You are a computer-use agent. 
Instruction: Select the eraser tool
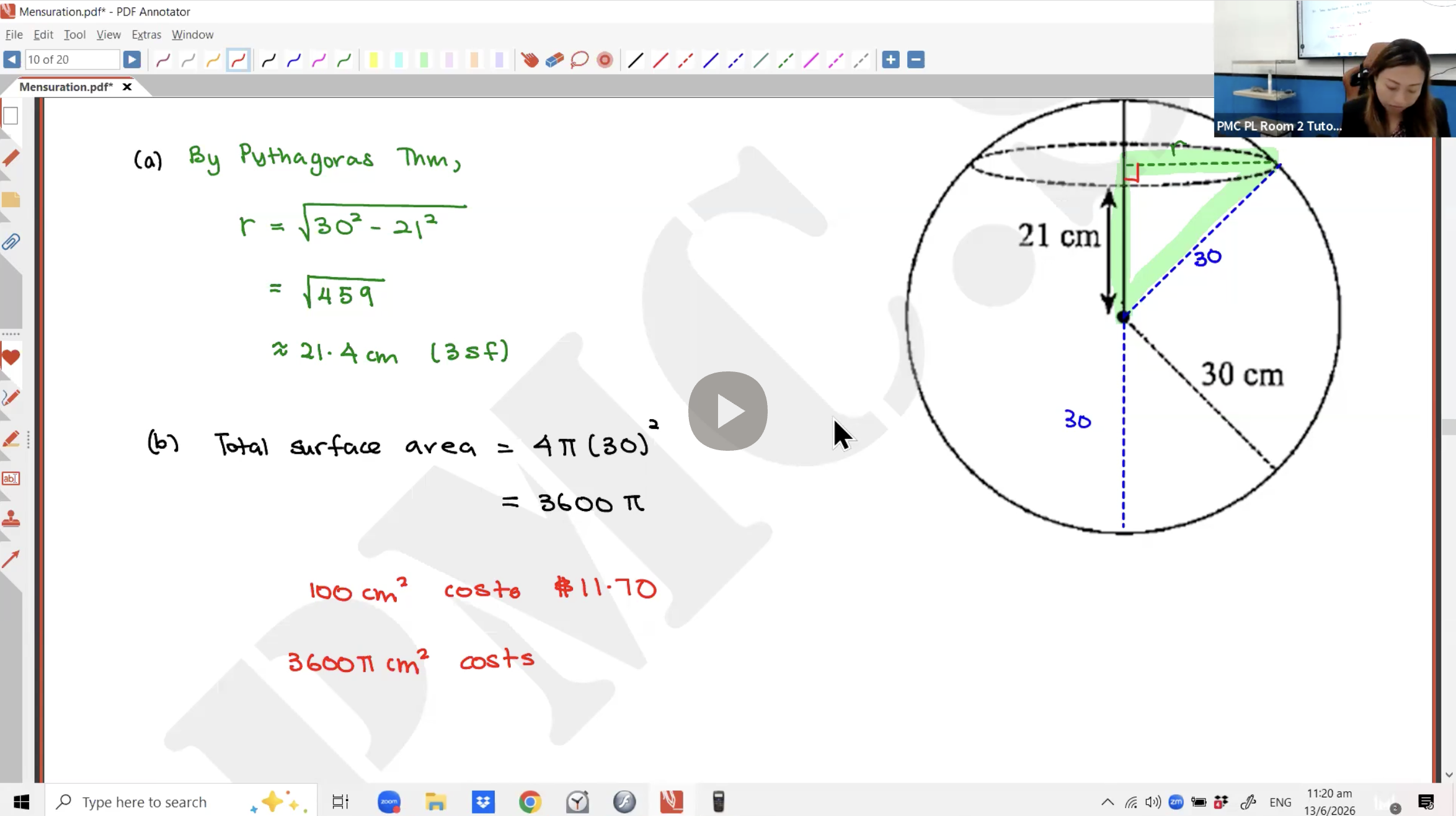click(554, 60)
